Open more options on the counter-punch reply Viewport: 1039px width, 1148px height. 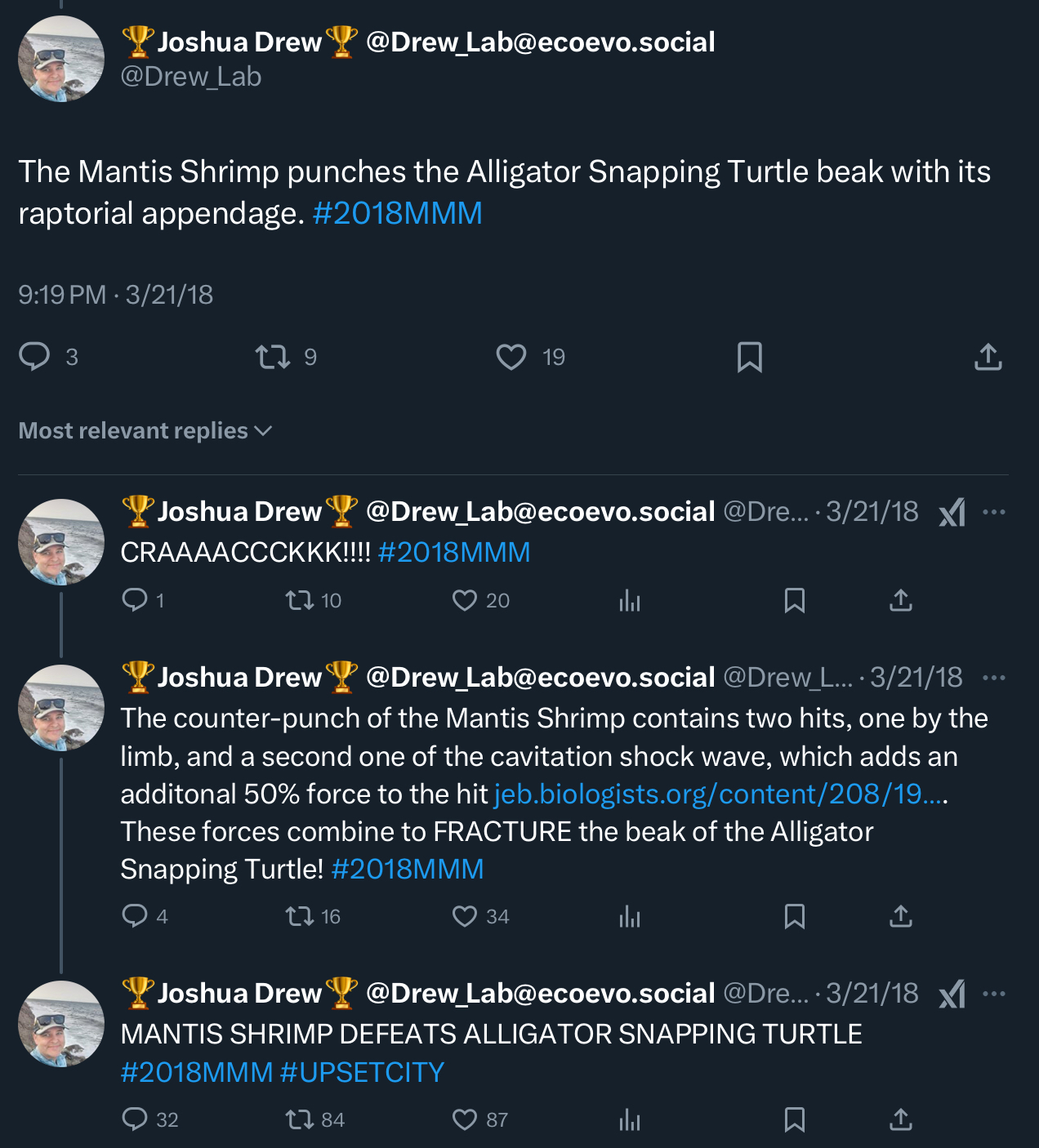[994, 678]
